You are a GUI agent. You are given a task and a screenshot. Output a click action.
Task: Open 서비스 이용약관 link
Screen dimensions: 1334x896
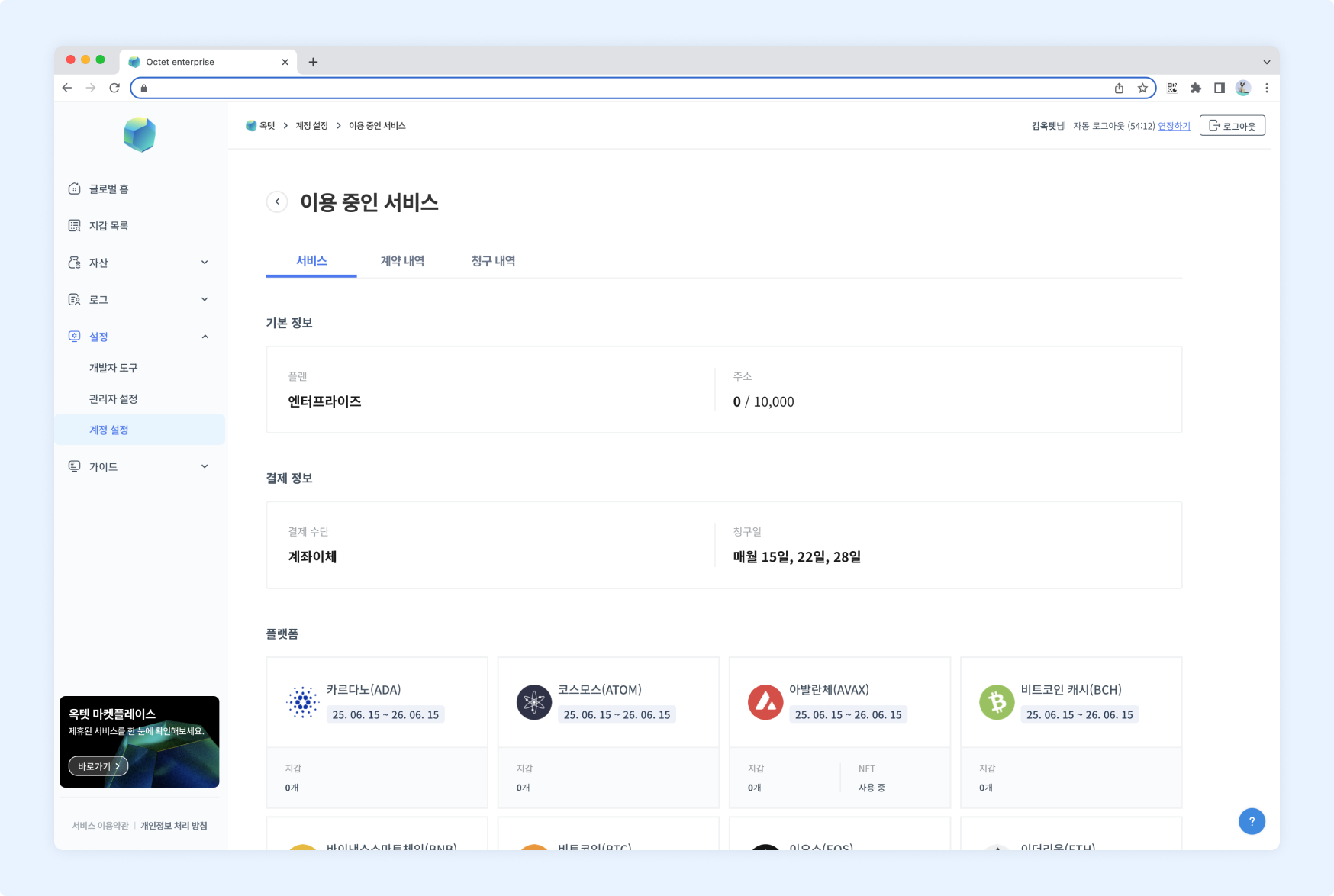[100, 826]
